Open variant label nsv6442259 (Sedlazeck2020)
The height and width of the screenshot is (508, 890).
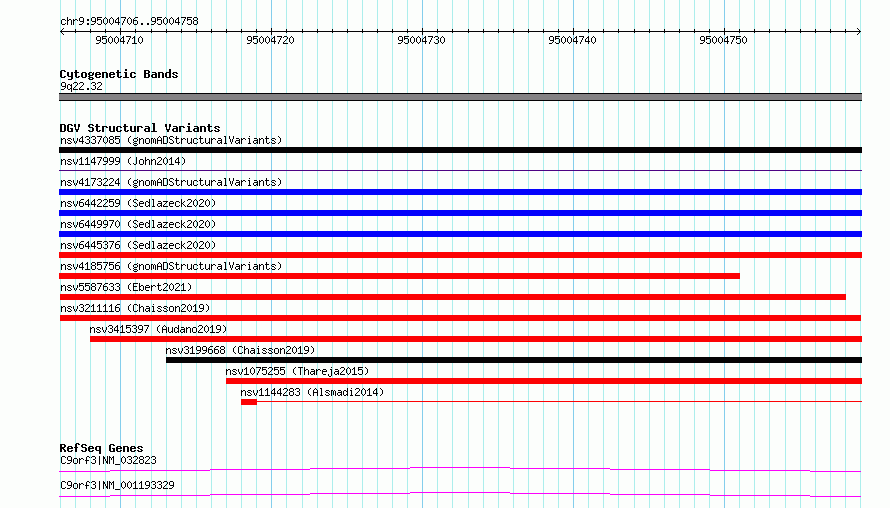[x=138, y=203]
